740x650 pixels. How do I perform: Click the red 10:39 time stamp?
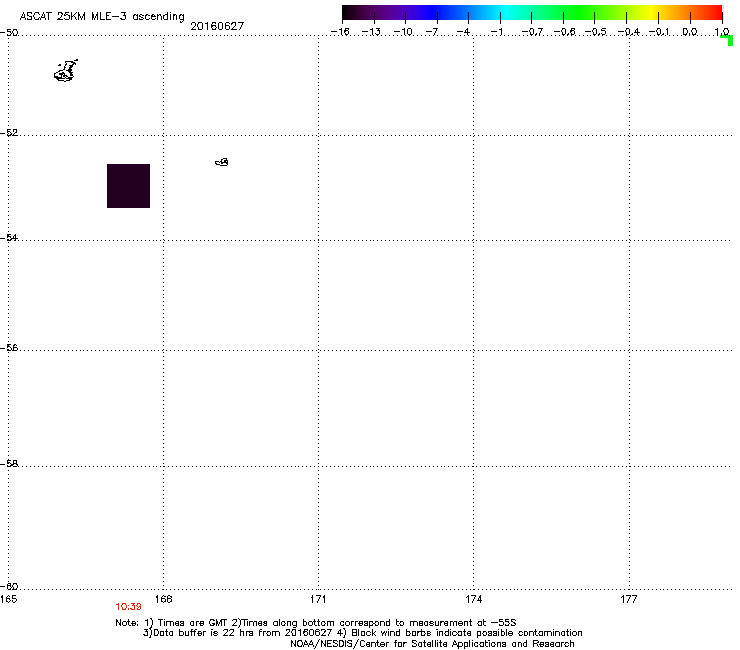pyautogui.click(x=128, y=607)
